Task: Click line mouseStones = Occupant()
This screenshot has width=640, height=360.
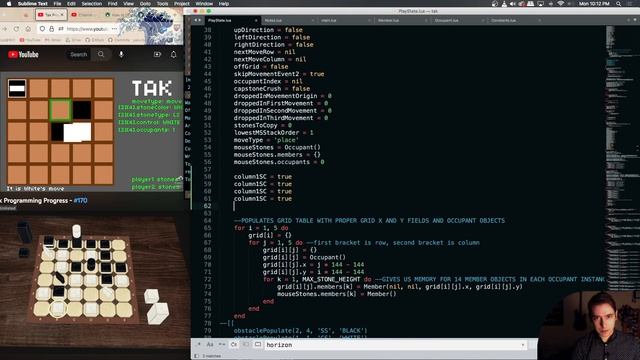Action: (277, 147)
